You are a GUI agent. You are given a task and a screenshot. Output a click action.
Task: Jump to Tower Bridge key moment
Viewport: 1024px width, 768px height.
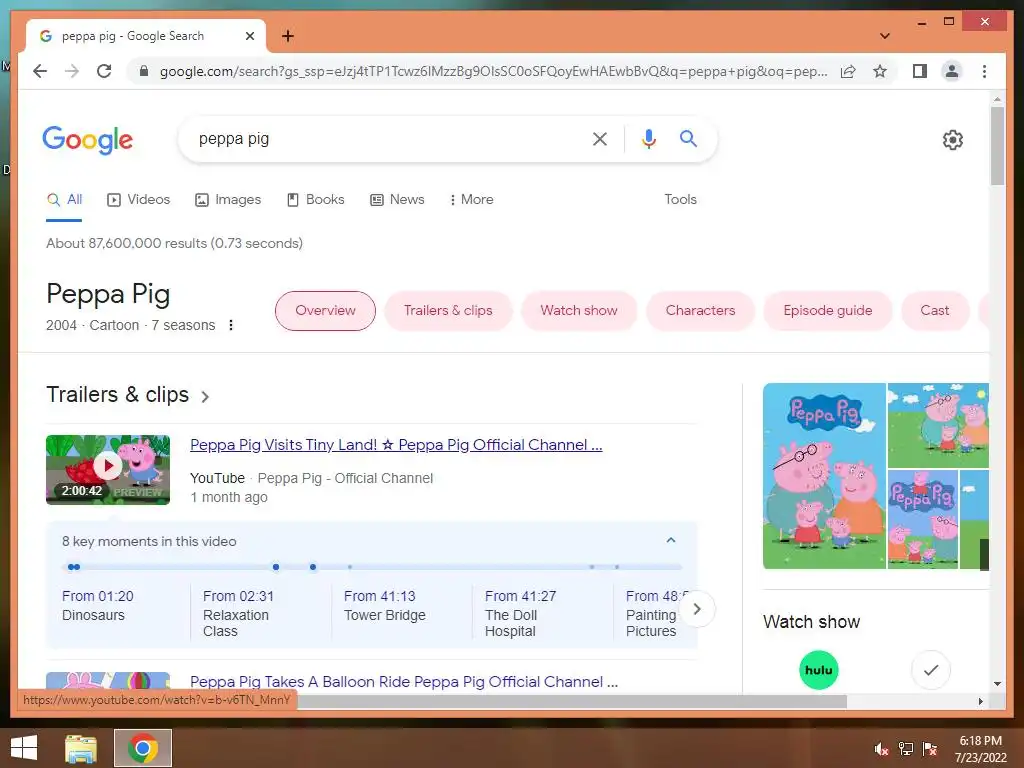385,605
